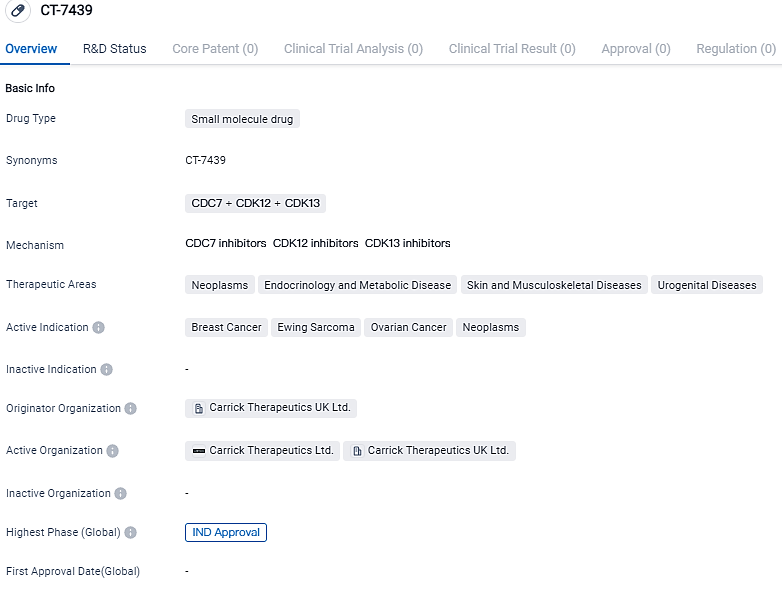Click the info icon beside Originator Organization
Screen dimensions: 782x596
131,409
